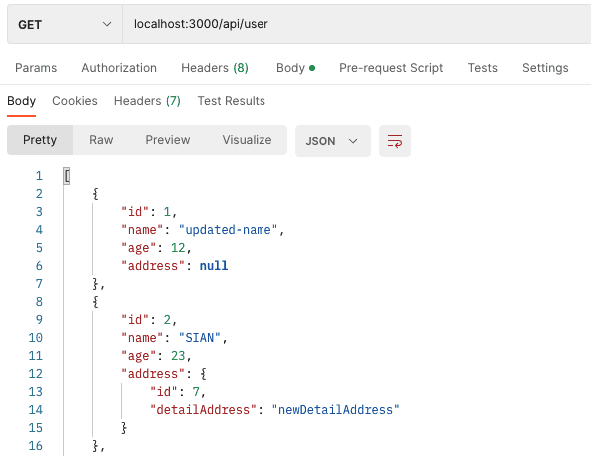Click line number 1 in gutter

click(x=39, y=176)
